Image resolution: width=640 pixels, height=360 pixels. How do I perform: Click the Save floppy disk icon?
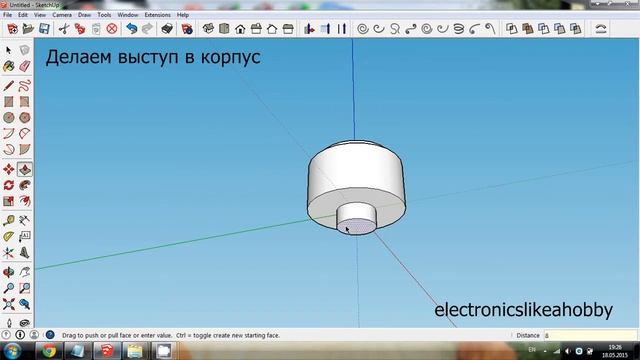point(44,29)
